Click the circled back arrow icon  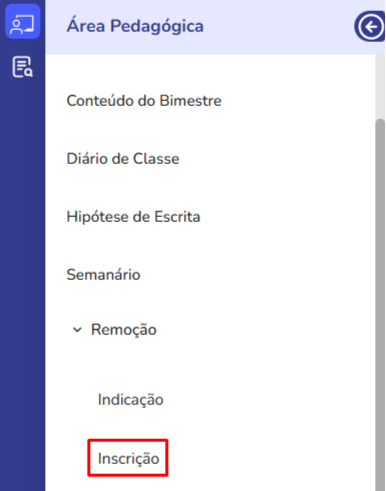(x=369, y=27)
